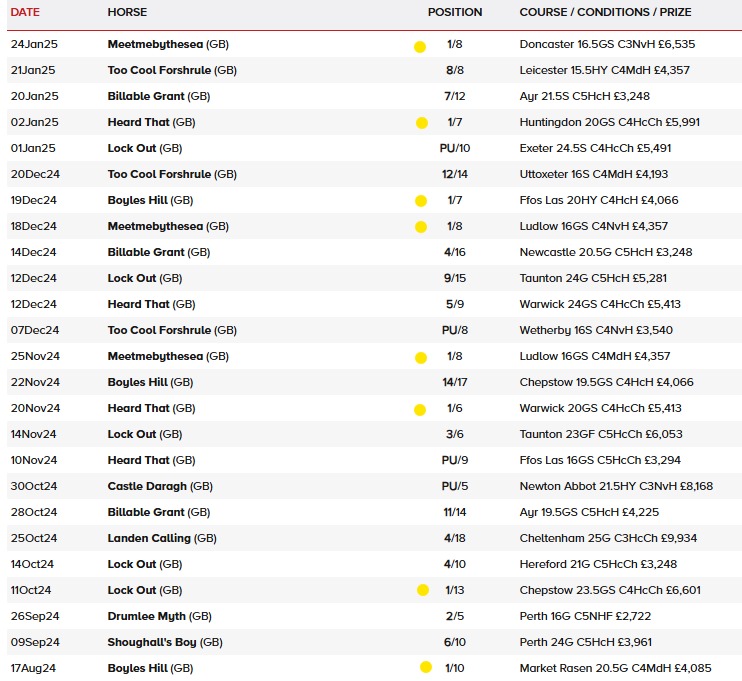The image size is (742, 681).
Task: Click Cheltenham 25G C3HcCh £9,934 text
Action: 608,539
